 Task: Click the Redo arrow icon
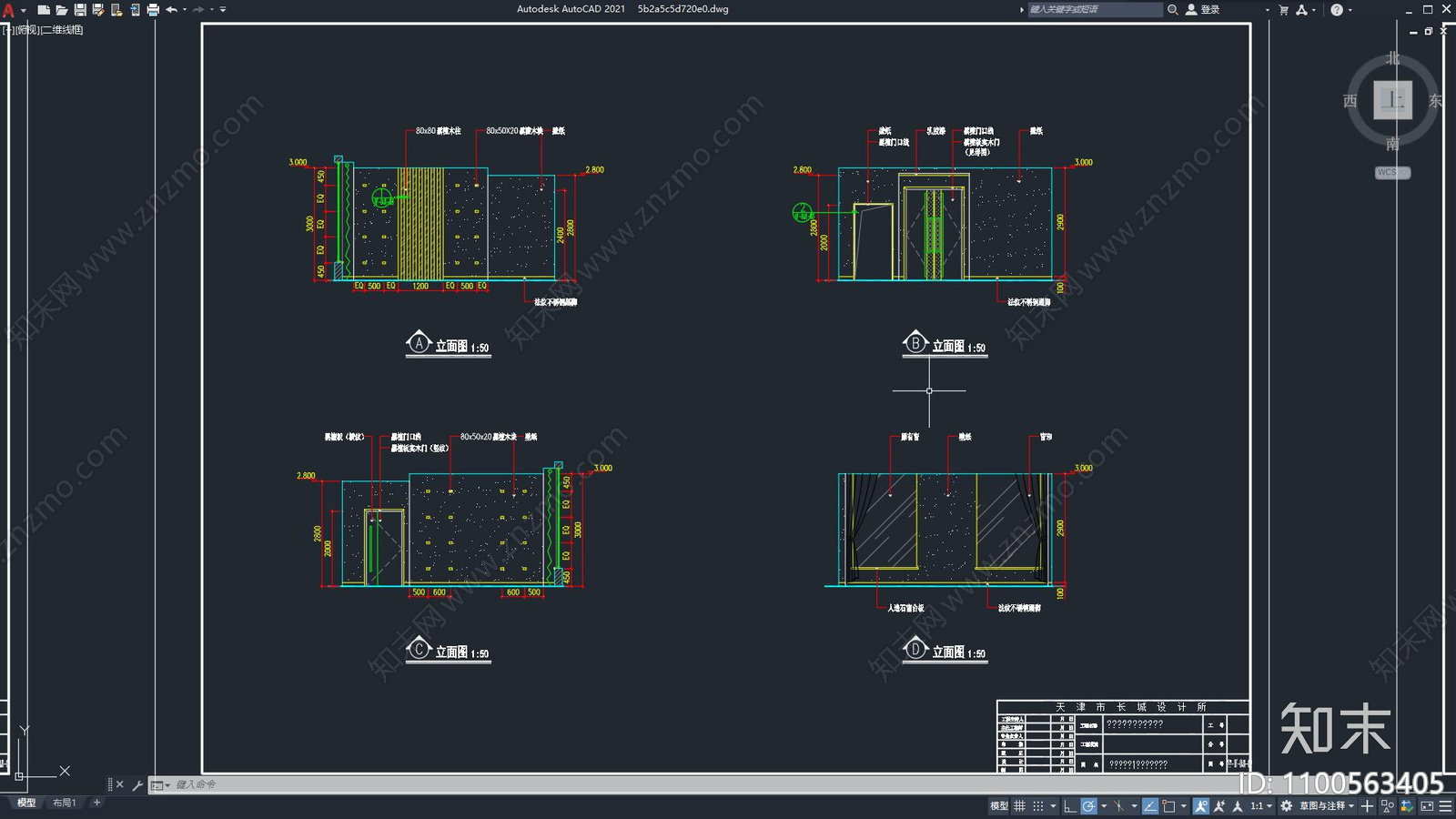point(198,10)
